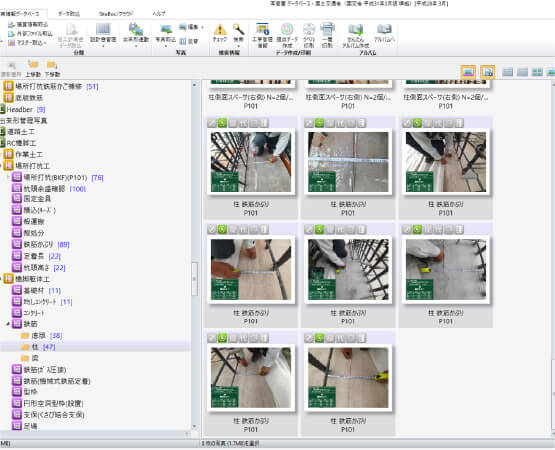
Task: Switch to the grid tile layout view icon
Action: (537, 72)
